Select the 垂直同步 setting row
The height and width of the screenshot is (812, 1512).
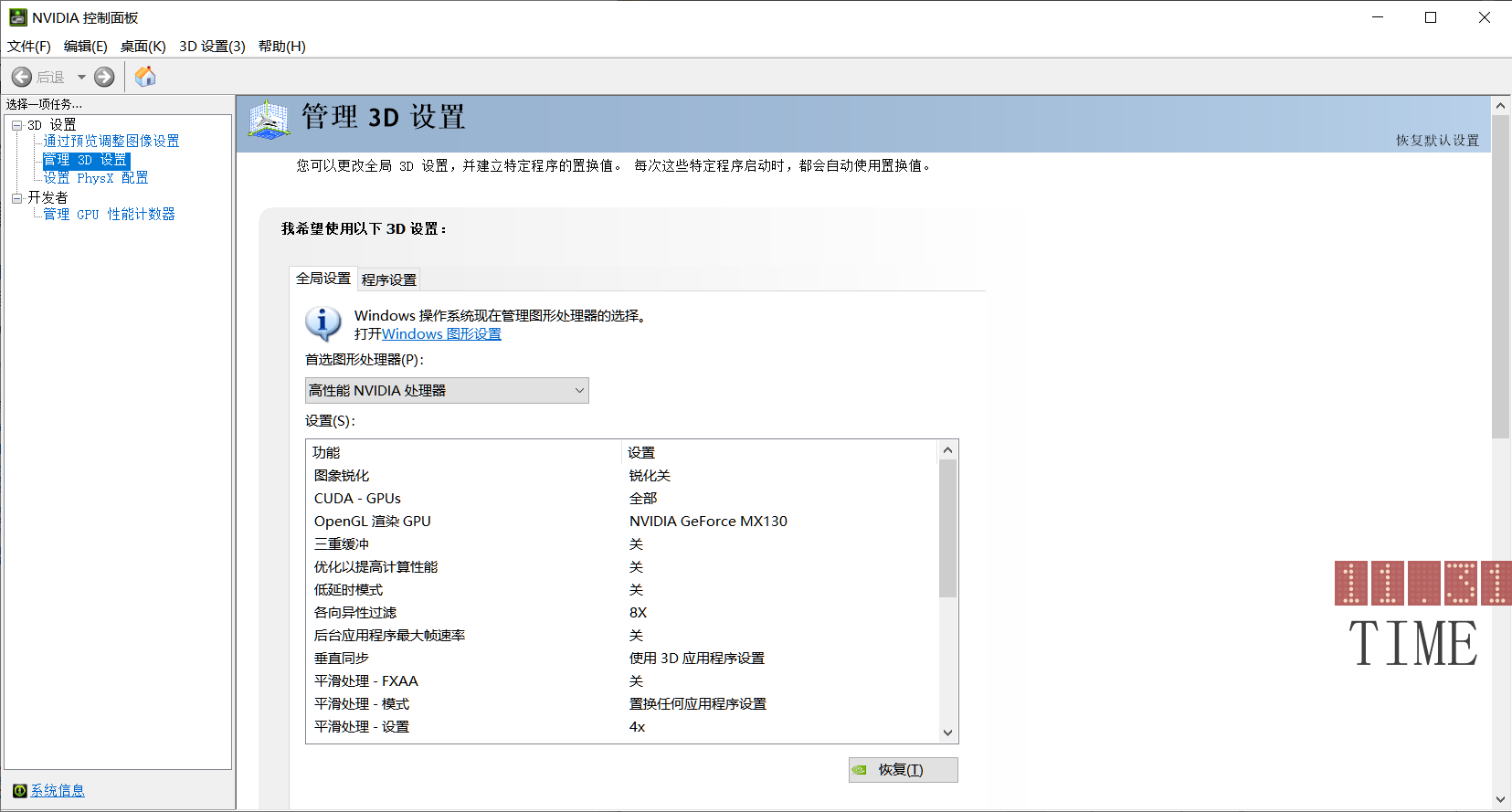point(622,659)
